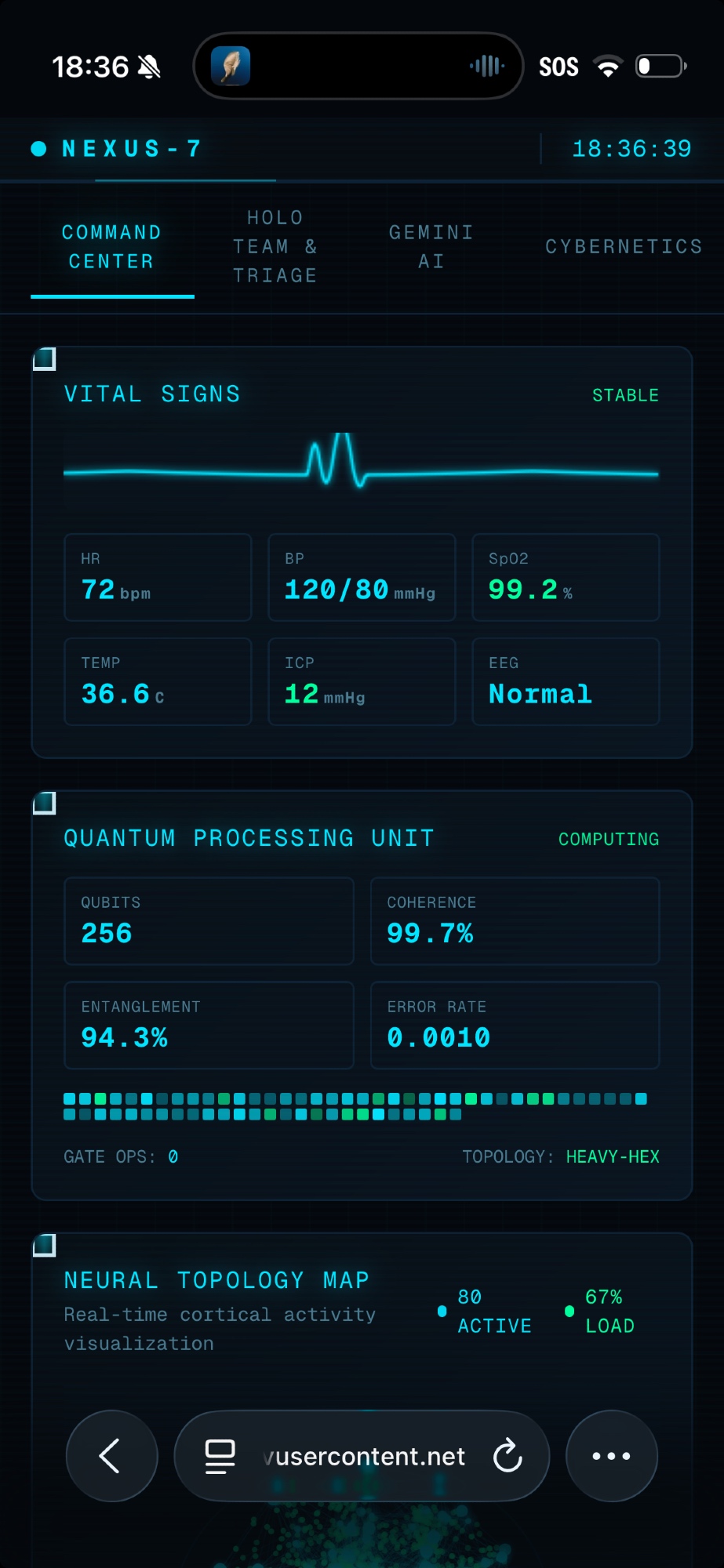724x1568 pixels.
Task: Tap the page settings icon in address bar
Action: point(220,1456)
